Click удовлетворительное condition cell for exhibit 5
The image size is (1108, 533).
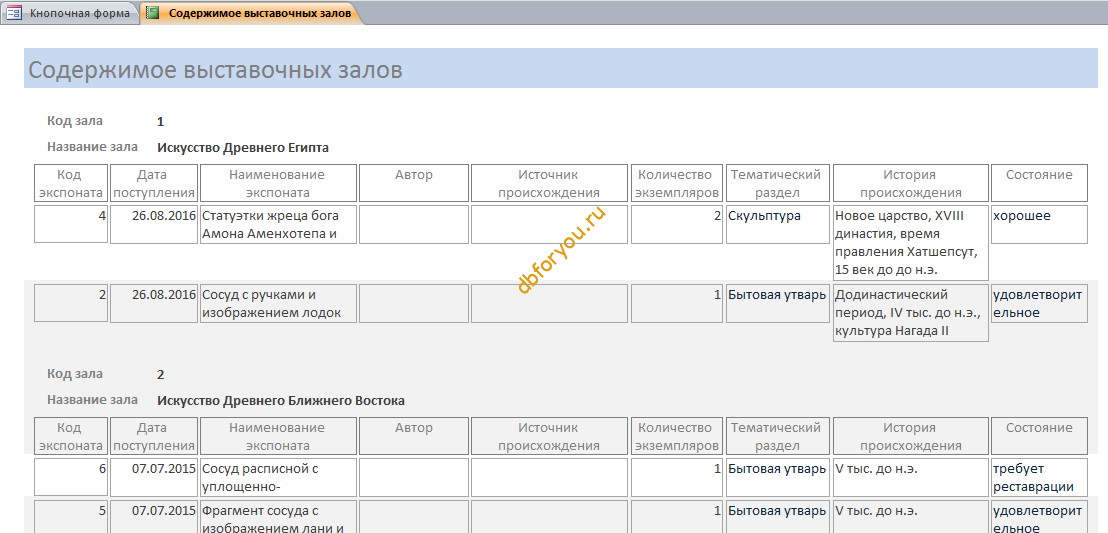click(1039, 517)
